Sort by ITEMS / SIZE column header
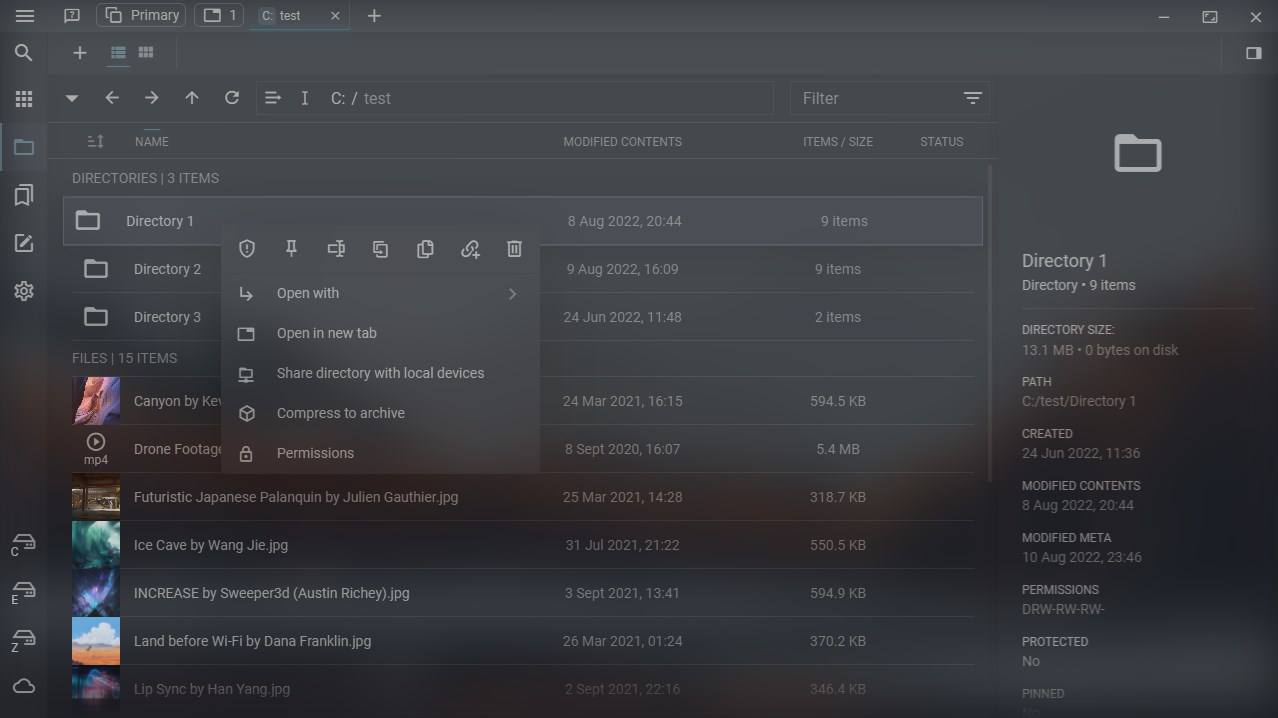 tap(838, 142)
